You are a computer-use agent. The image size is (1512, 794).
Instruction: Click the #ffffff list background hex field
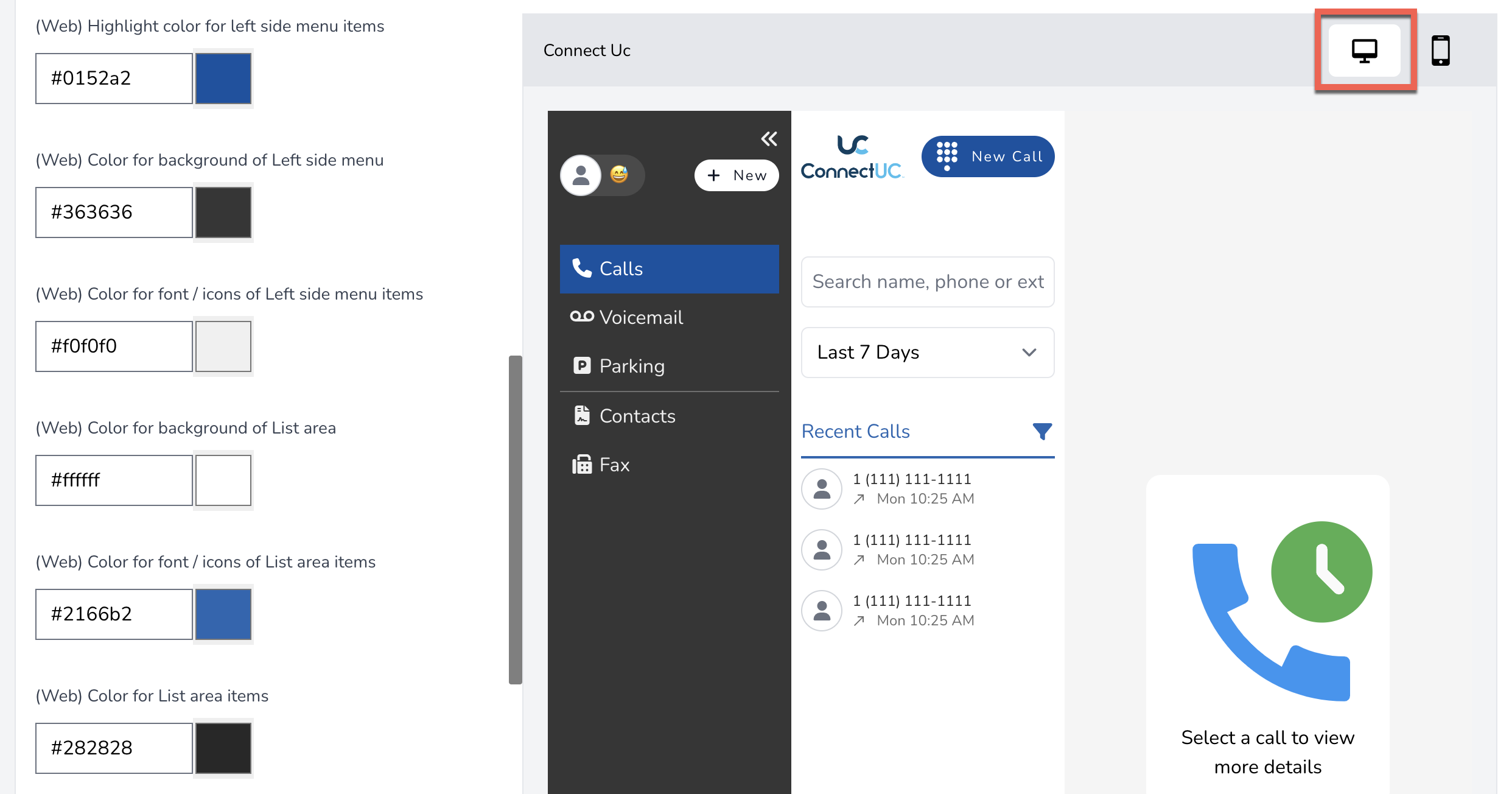pyautogui.click(x=114, y=480)
